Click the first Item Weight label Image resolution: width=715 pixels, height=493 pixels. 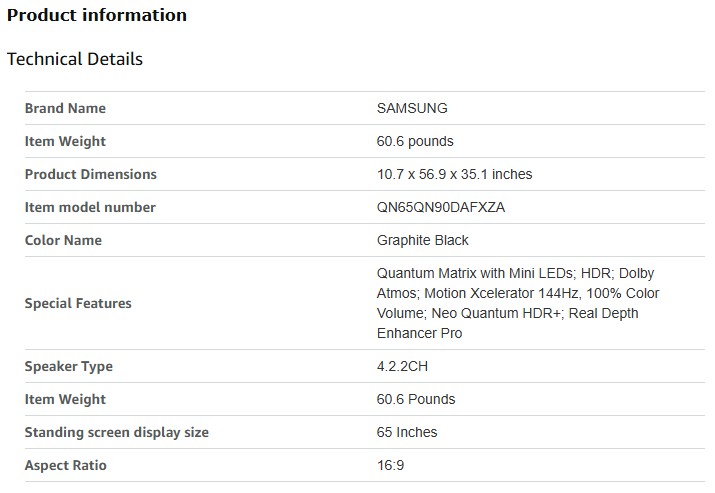click(x=65, y=141)
